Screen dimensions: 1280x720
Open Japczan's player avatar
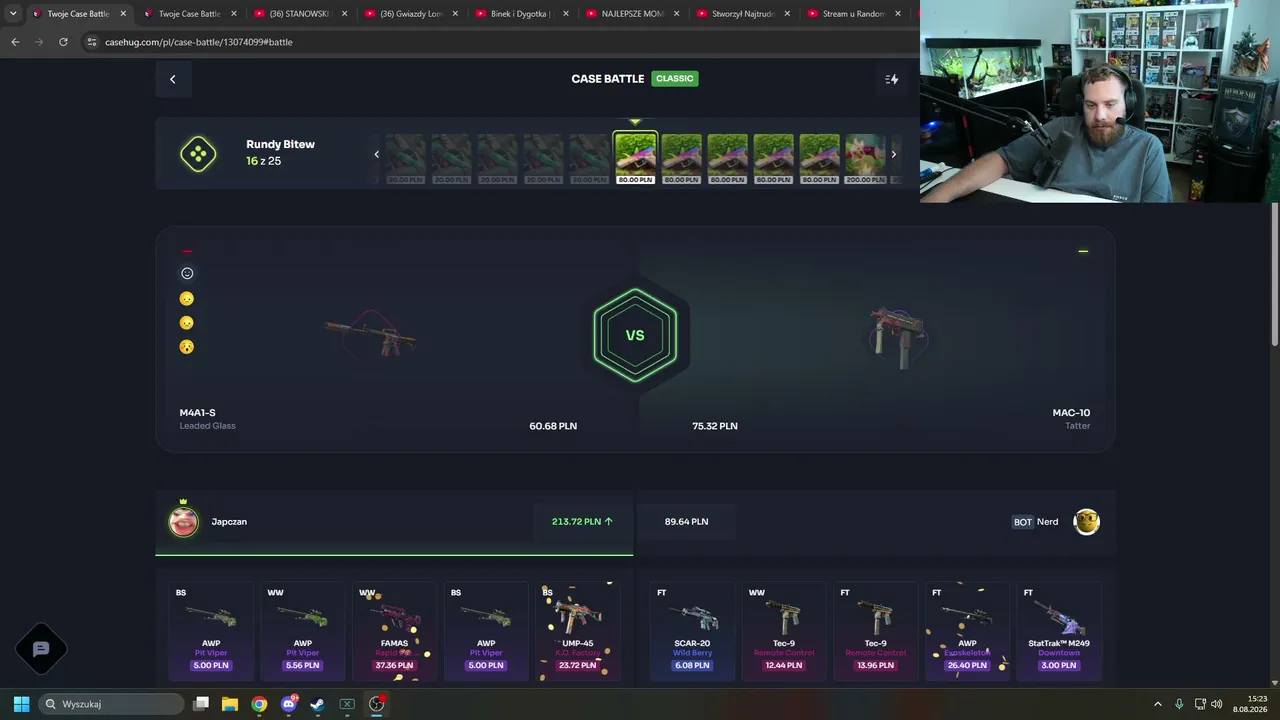(x=183, y=521)
